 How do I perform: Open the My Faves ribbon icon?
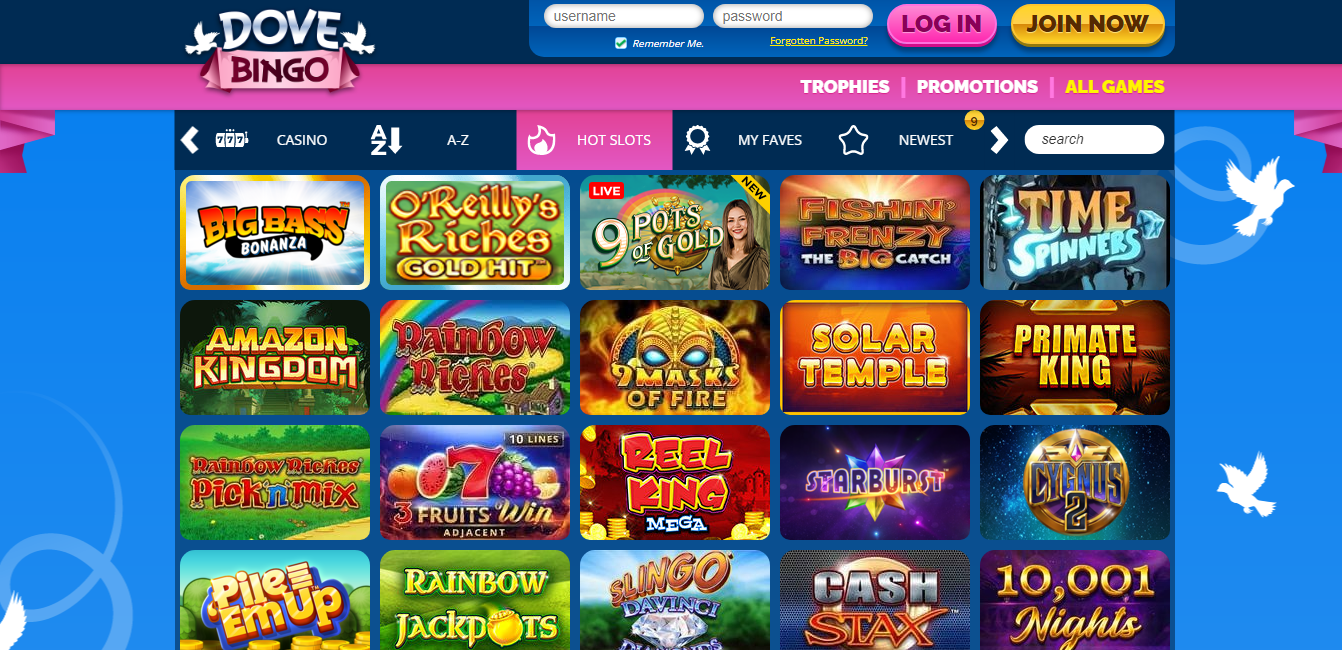[x=697, y=140]
